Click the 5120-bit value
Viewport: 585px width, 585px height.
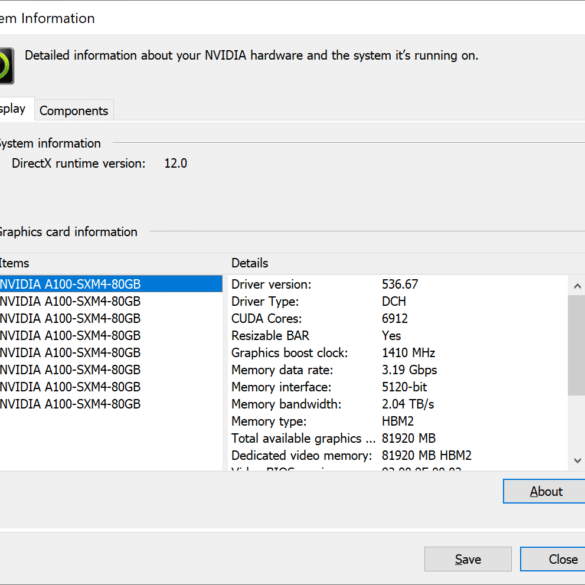[x=404, y=387]
